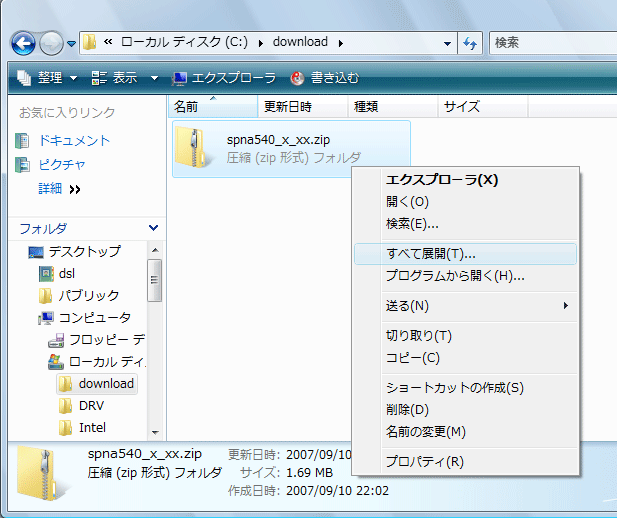This screenshot has height=518, width=617.
Task: Click the folder tree scroll down arrow
Action: coord(155,433)
